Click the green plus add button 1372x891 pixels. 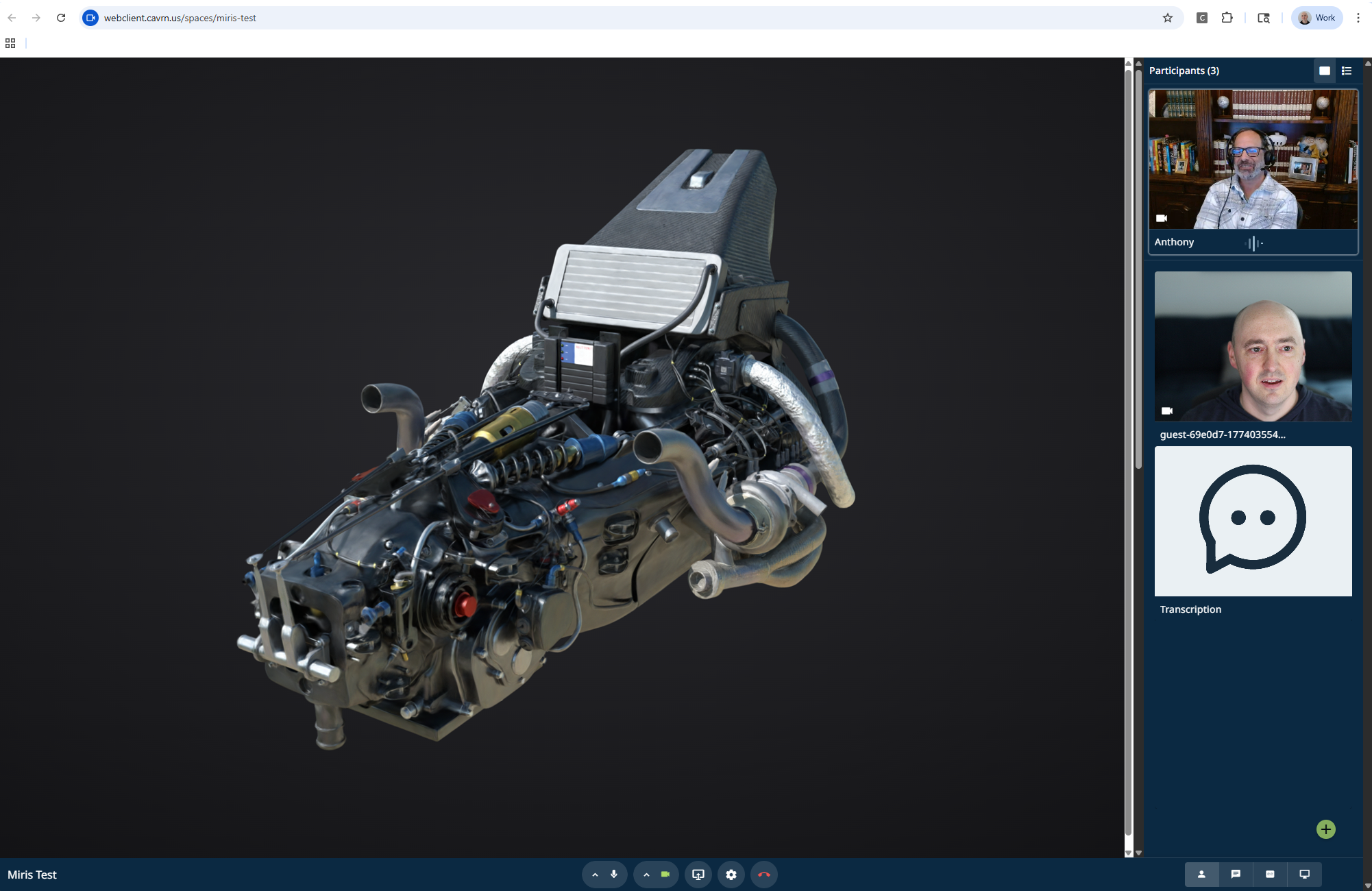click(1325, 829)
